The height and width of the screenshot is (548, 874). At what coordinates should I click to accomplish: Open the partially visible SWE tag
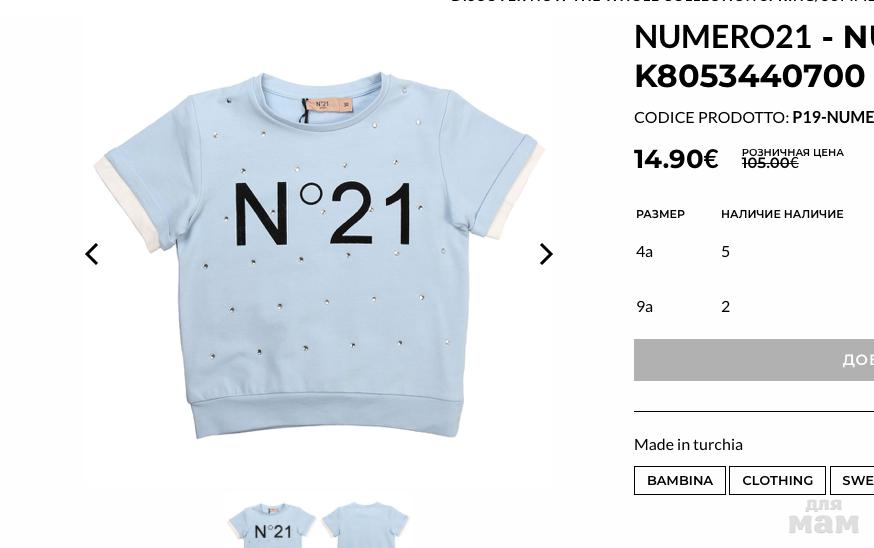click(852, 481)
